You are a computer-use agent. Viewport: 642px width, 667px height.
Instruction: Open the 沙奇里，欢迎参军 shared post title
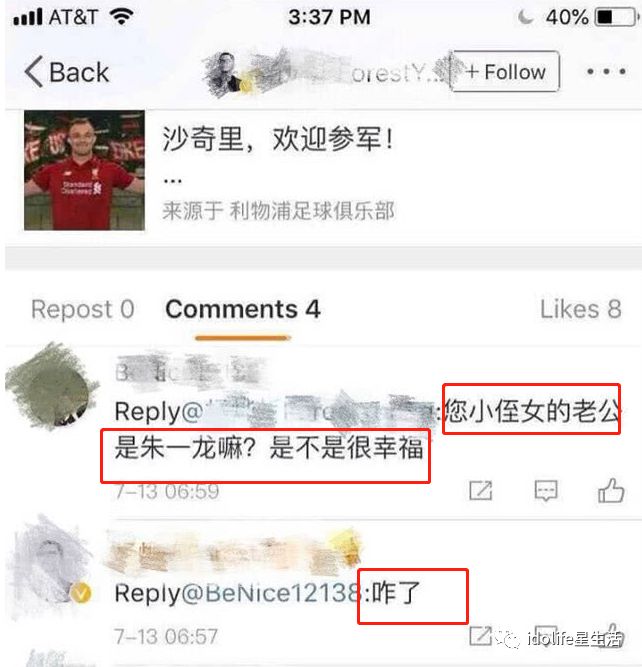pyautogui.click(x=277, y=139)
